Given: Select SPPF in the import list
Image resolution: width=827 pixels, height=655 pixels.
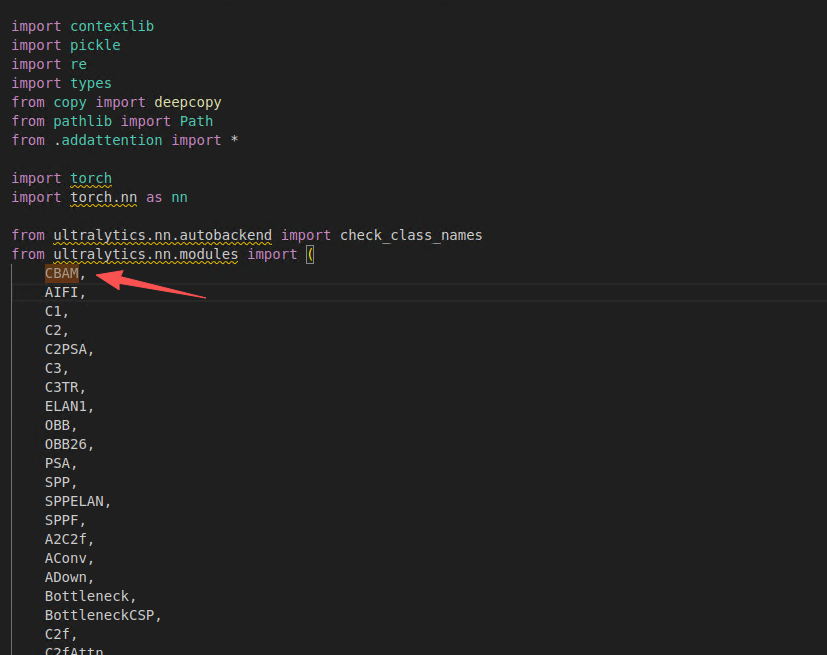Looking at the screenshot, I should click(x=62, y=520).
